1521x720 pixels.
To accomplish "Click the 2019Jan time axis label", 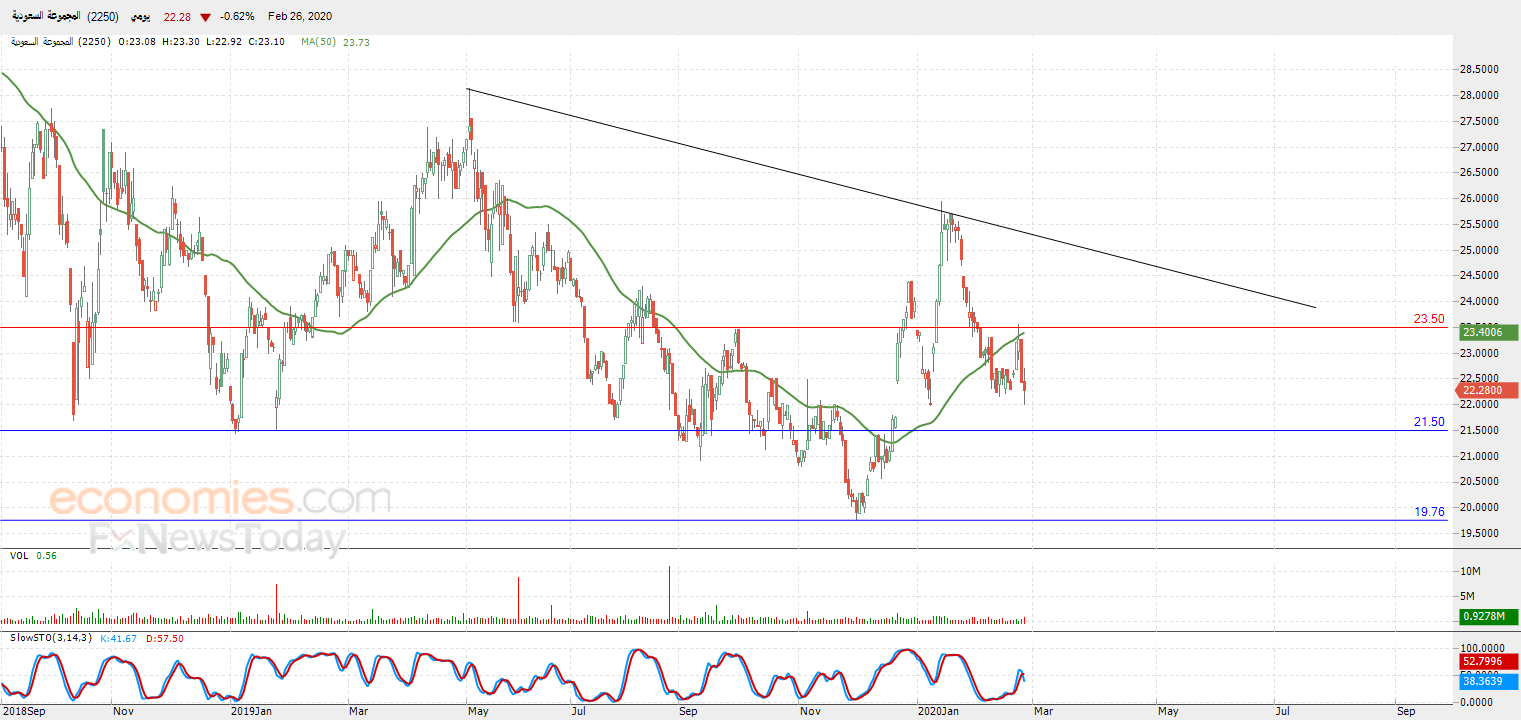I will tap(252, 711).
